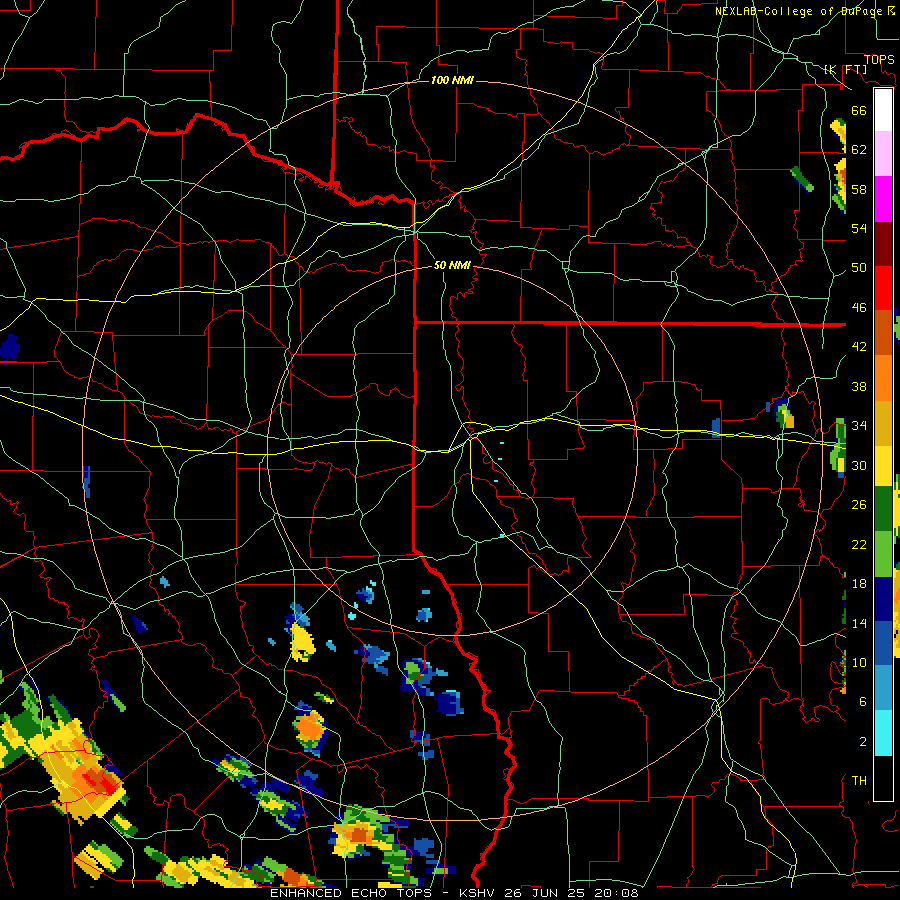Click the 50 value on legend scale
The width and height of the screenshot is (900, 900).
pos(859,268)
